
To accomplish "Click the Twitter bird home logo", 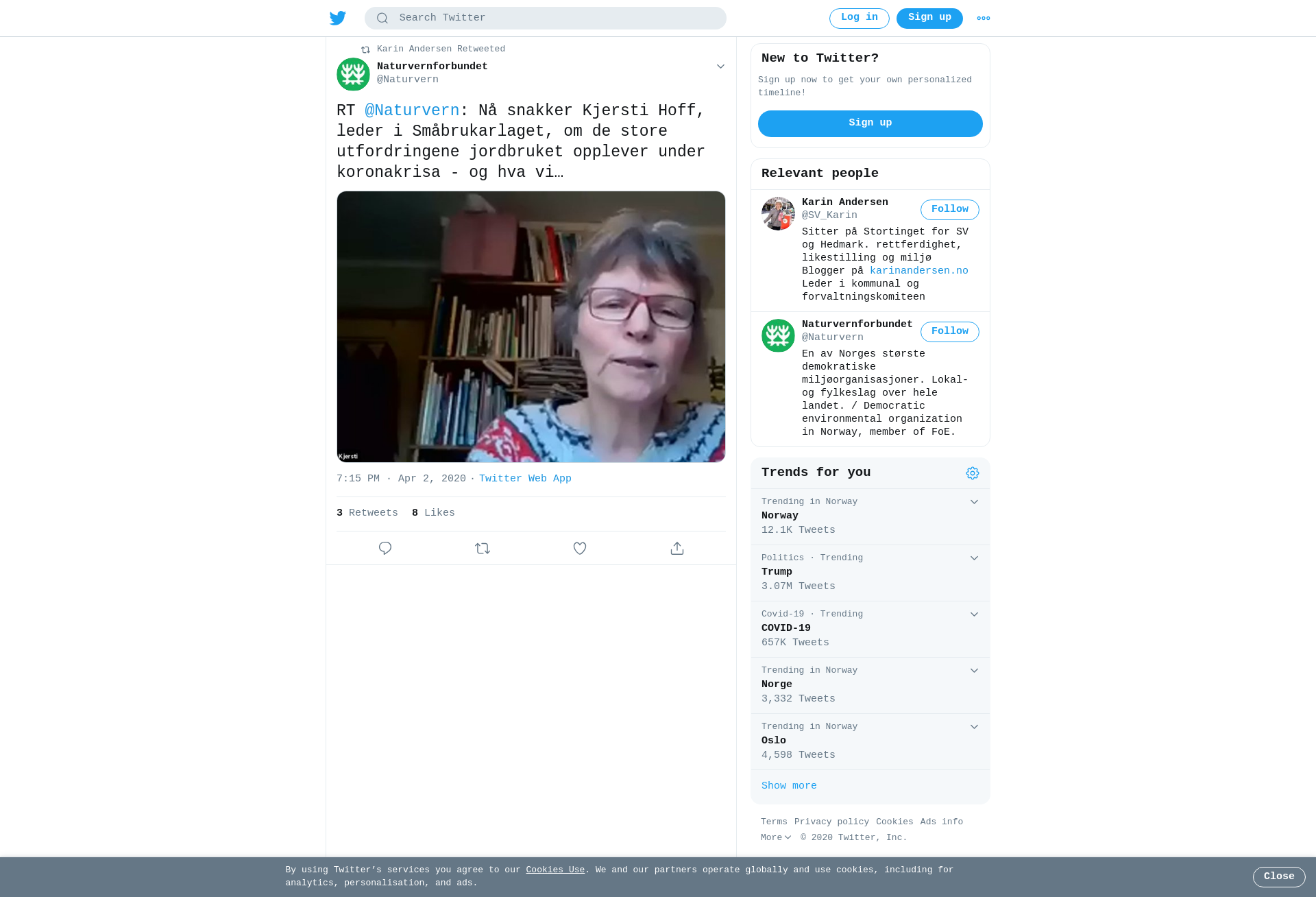I will pyautogui.click(x=338, y=18).
